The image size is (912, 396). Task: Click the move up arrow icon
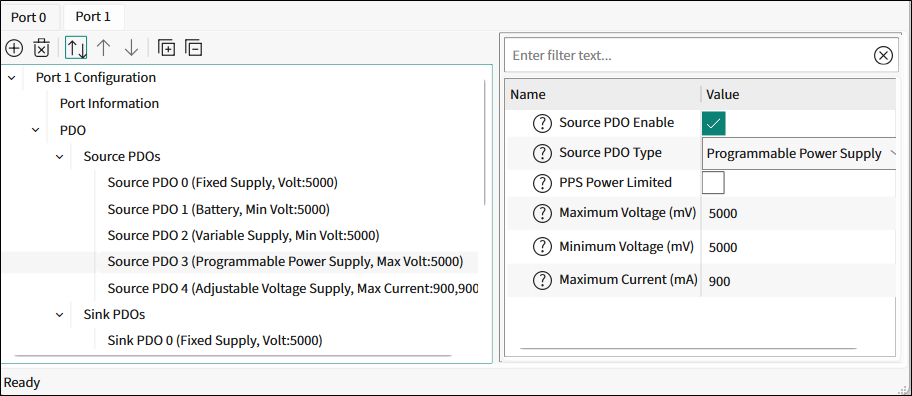pos(103,48)
